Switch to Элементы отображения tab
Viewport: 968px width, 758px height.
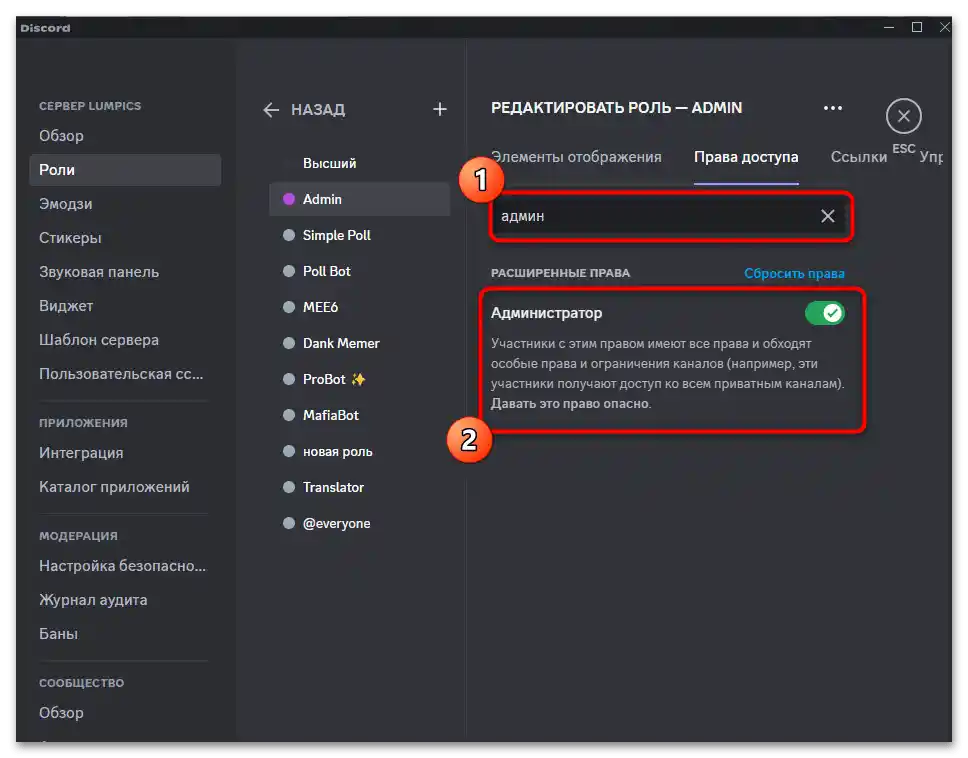(576, 157)
